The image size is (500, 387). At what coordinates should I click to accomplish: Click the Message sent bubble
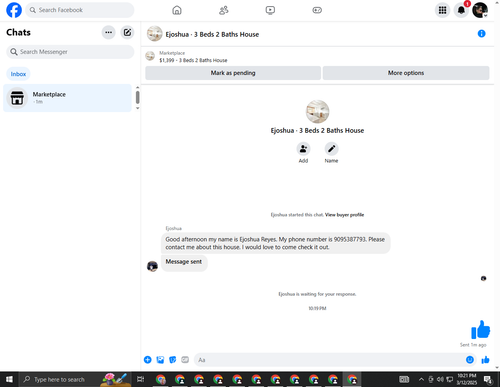point(184,262)
